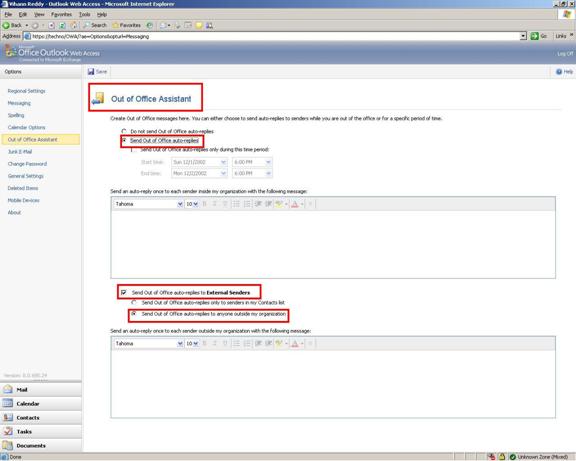576x461 pixels.
Task: Select replies to anyone outside my organization
Action: [134, 314]
